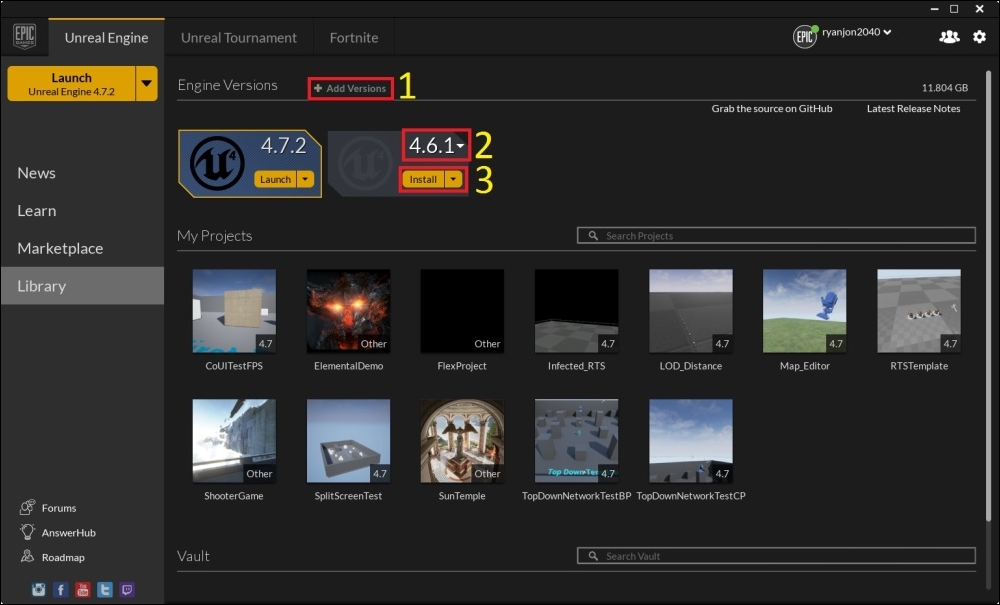1000x605 pixels.
Task: Expand the main Launch button dropdown arrow
Action: [147, 84]
